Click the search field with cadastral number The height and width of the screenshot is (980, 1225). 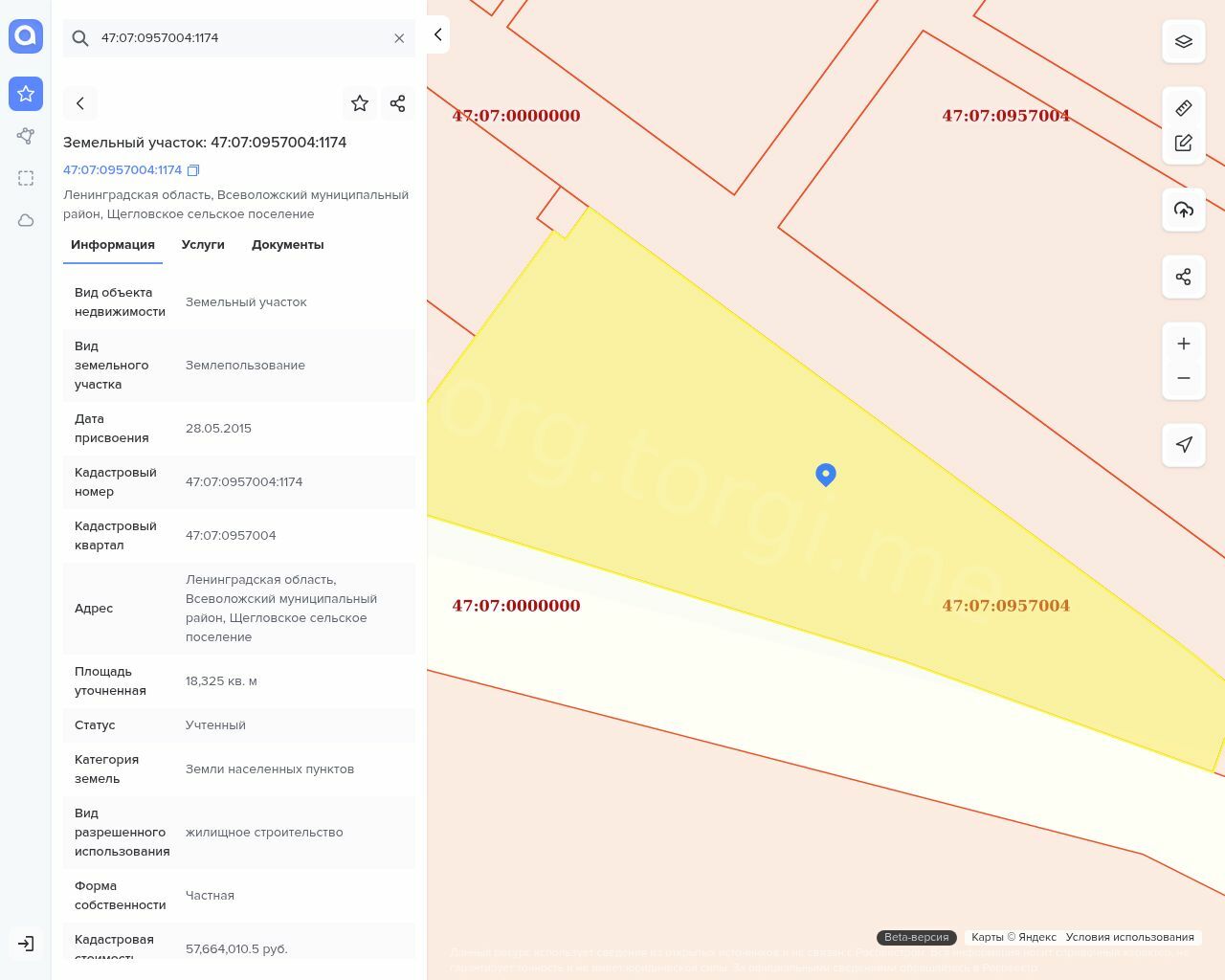coord(239,38)
